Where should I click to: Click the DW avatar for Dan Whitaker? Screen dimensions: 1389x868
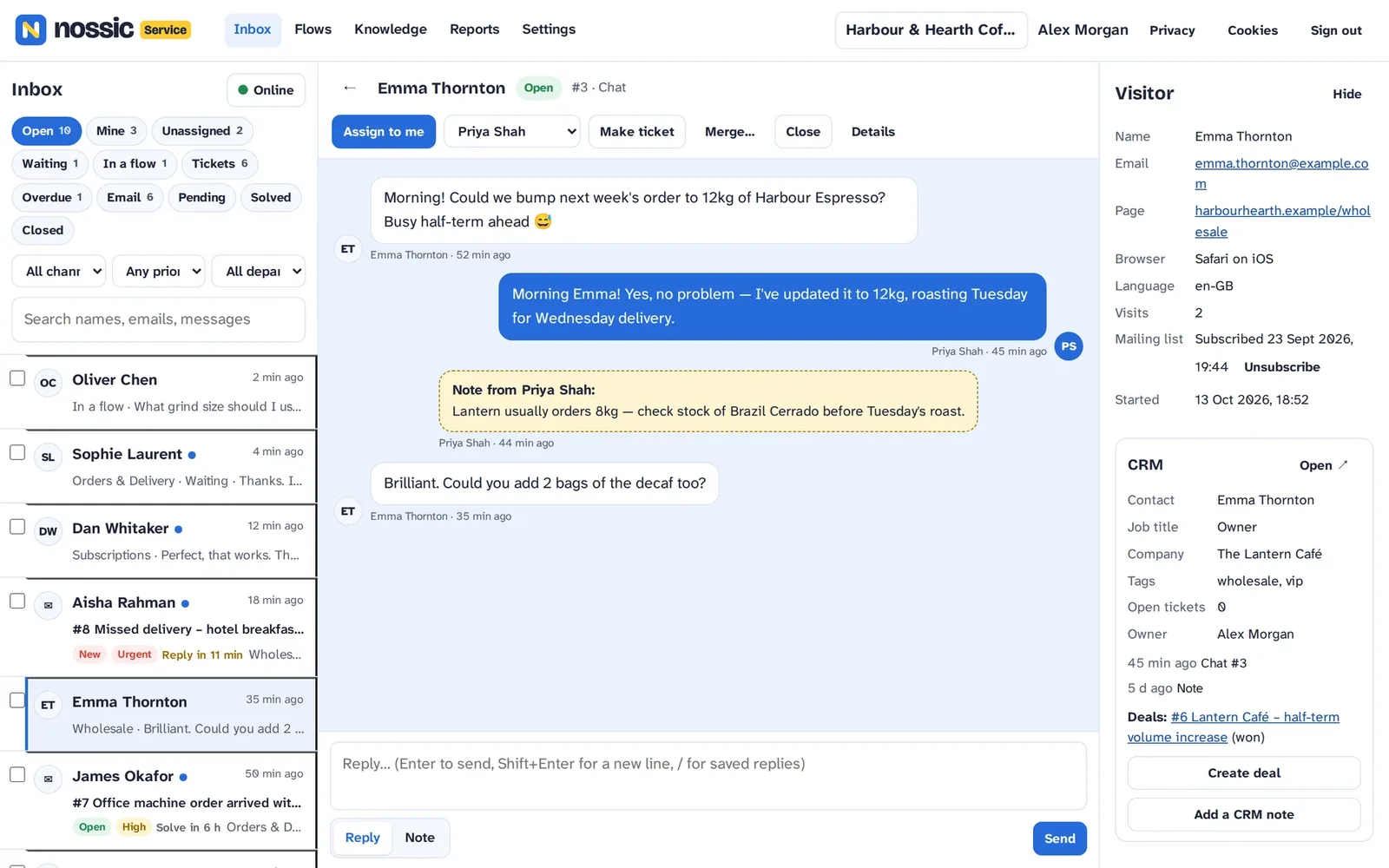[x=48, y=531]
